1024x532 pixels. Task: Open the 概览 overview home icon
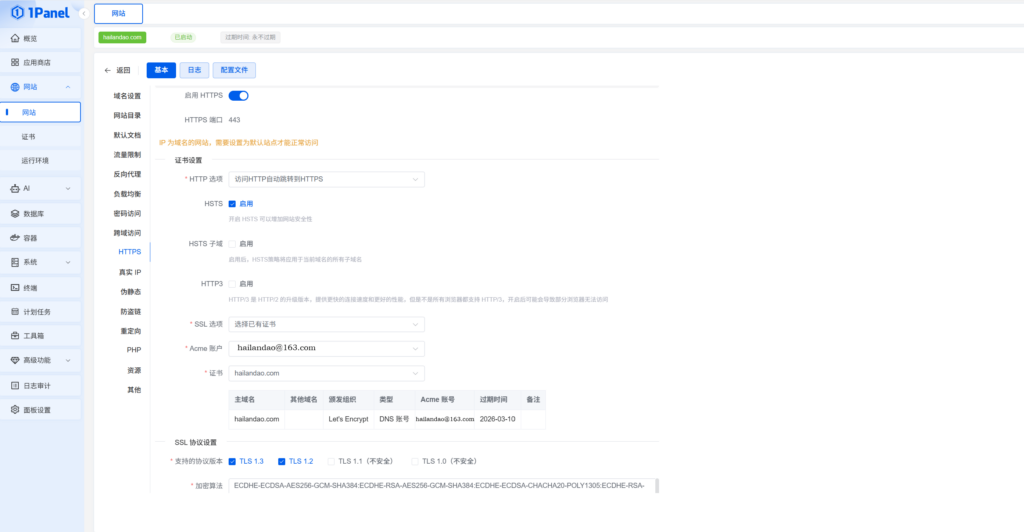point(15,39)
